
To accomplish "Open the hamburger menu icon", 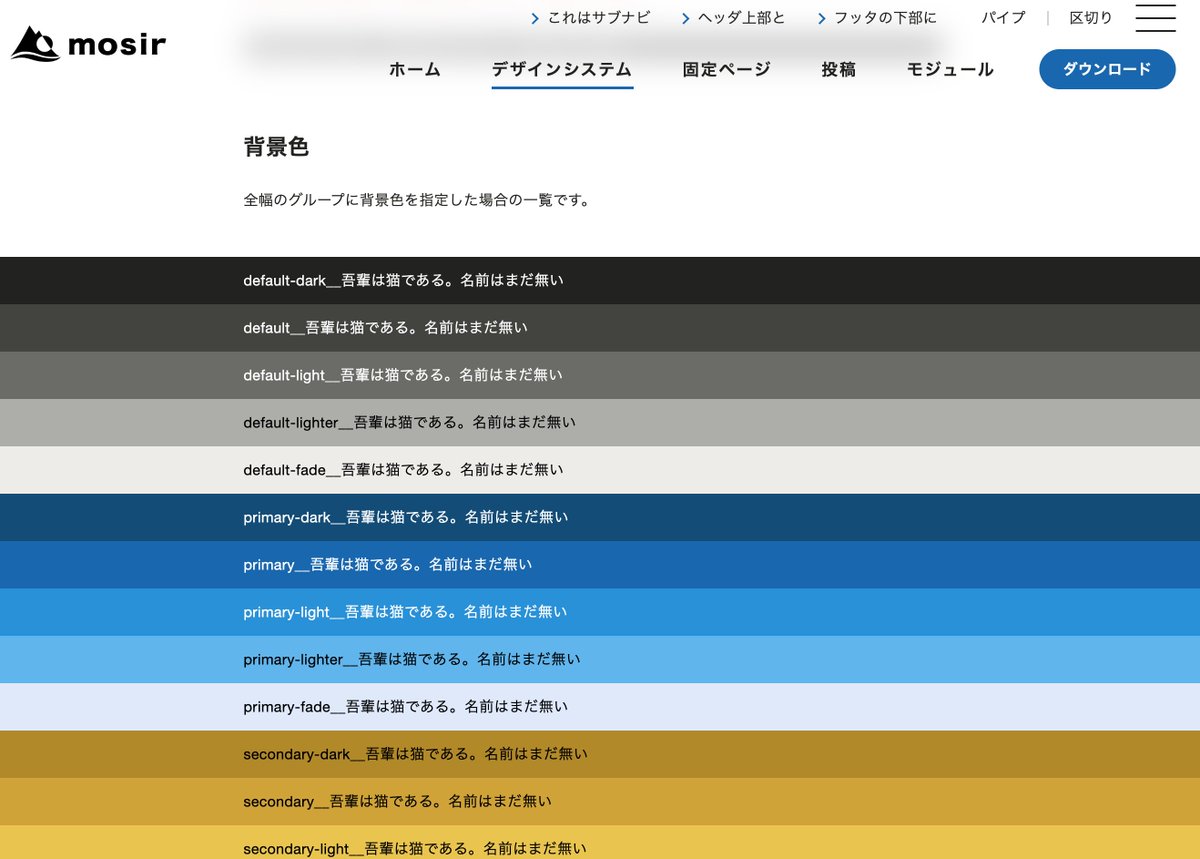I will [x=1155, y=19].
